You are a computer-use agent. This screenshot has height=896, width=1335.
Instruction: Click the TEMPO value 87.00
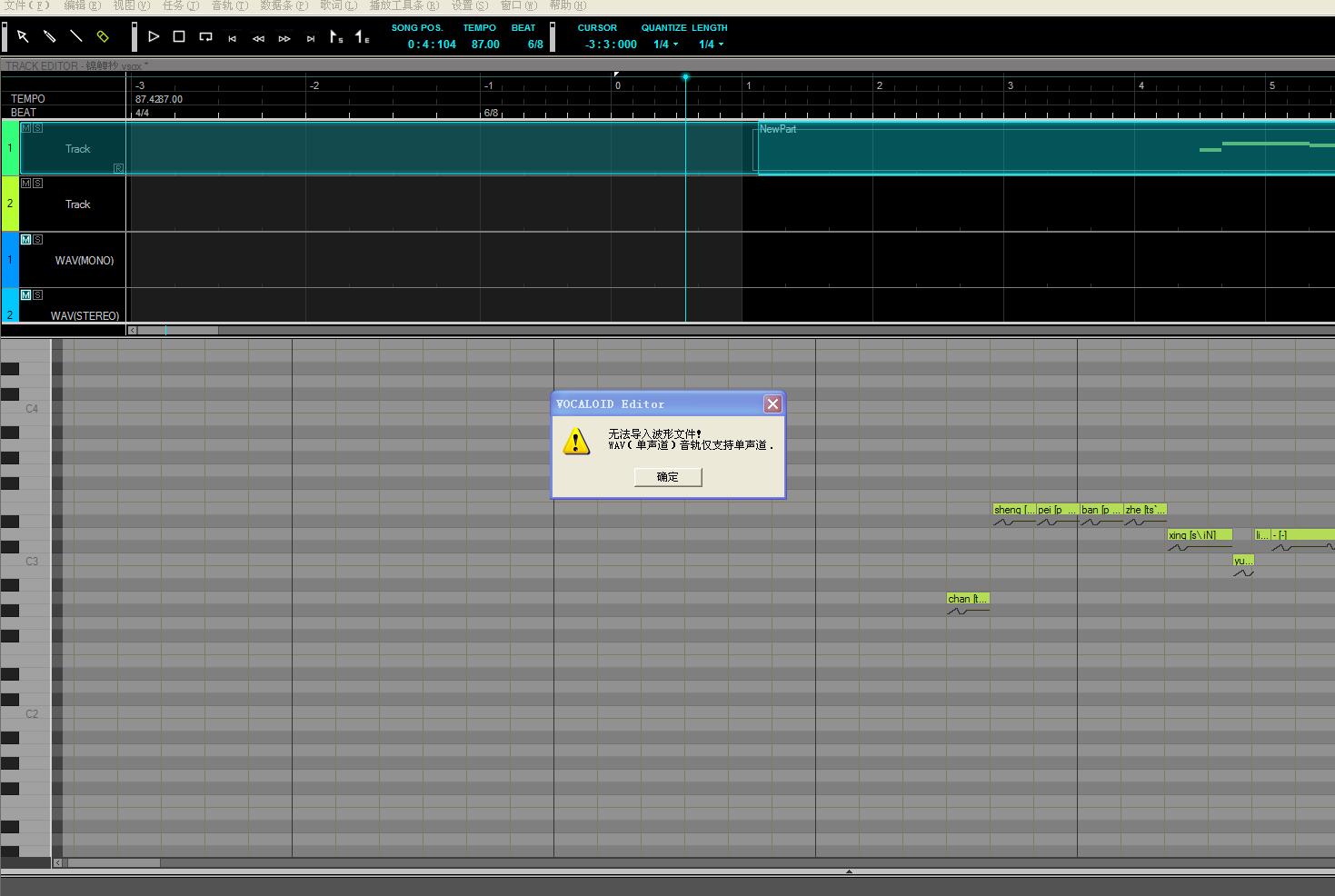coord(485,45)
